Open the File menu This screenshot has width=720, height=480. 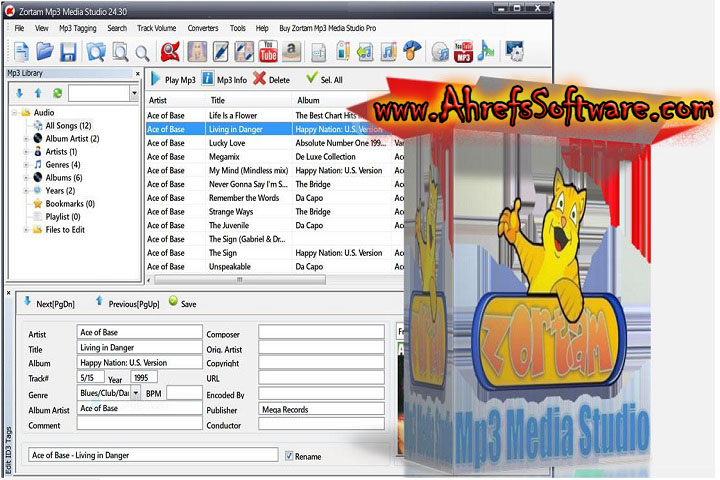[x=19, y=28]
